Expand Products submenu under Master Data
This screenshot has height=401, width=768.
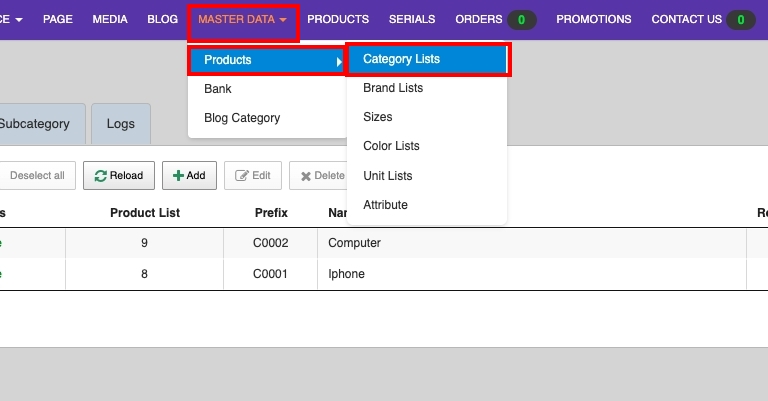pyautogui.click(x=266, y=60)
